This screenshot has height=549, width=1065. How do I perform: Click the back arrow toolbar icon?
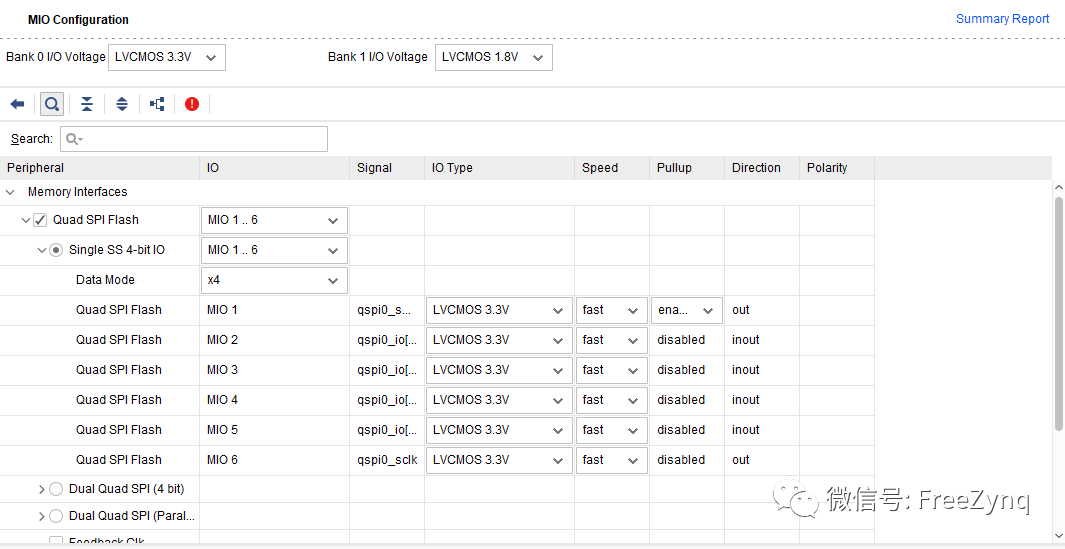(17, 104)
